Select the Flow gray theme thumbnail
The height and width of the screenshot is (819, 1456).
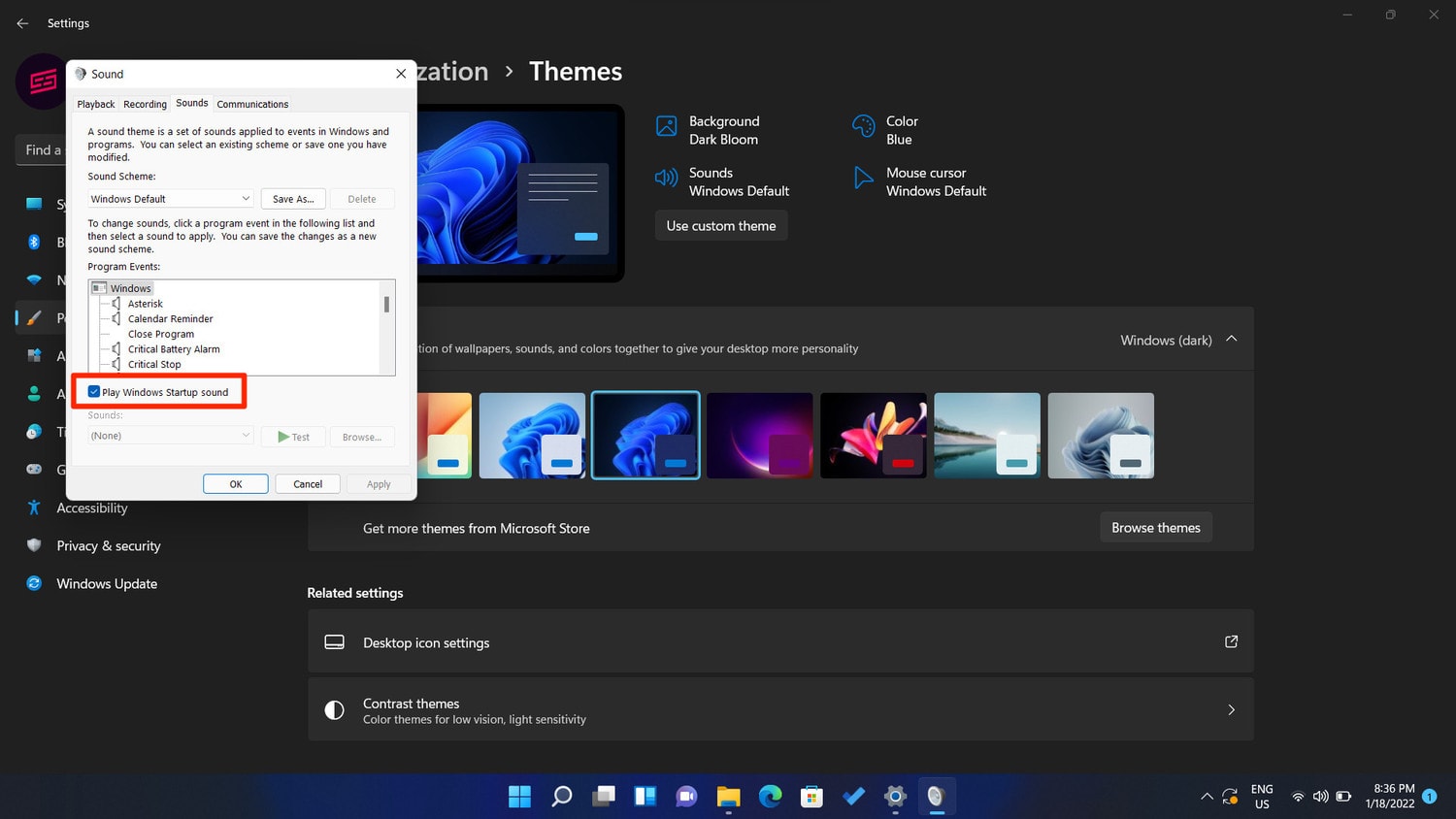[x=1101, y=436]
